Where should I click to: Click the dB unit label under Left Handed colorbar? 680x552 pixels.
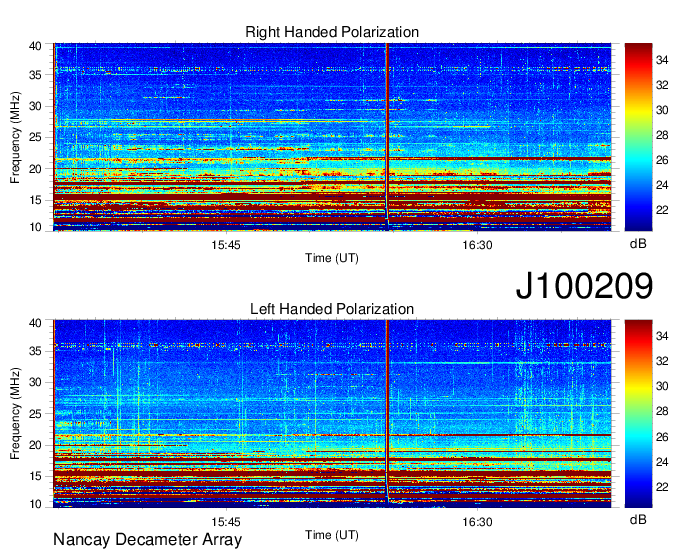[x=638, y=519]
